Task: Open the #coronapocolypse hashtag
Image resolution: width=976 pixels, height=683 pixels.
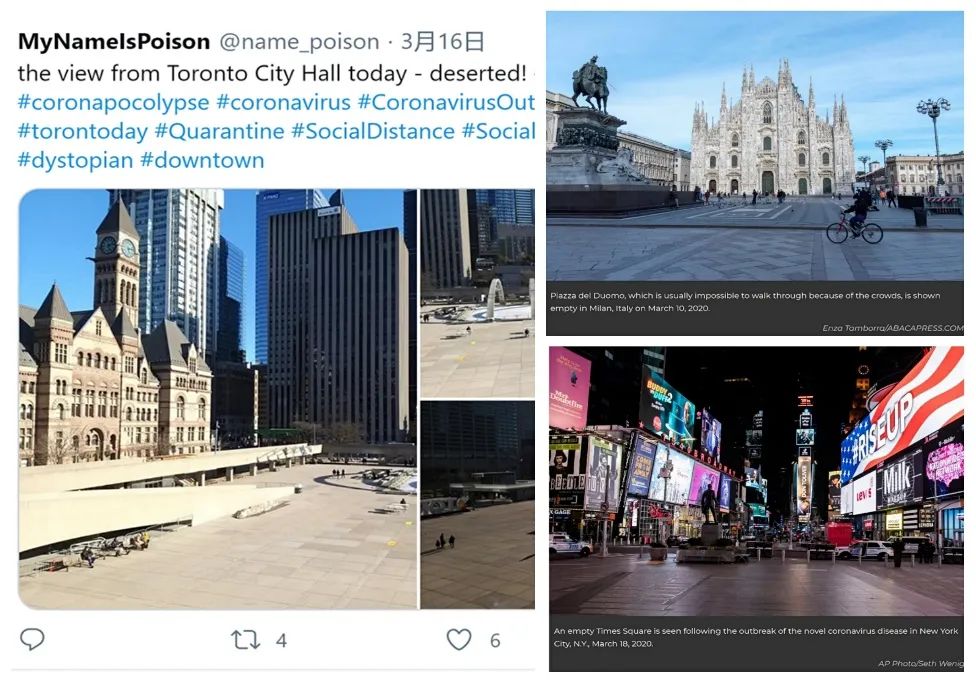Action: 113,102
